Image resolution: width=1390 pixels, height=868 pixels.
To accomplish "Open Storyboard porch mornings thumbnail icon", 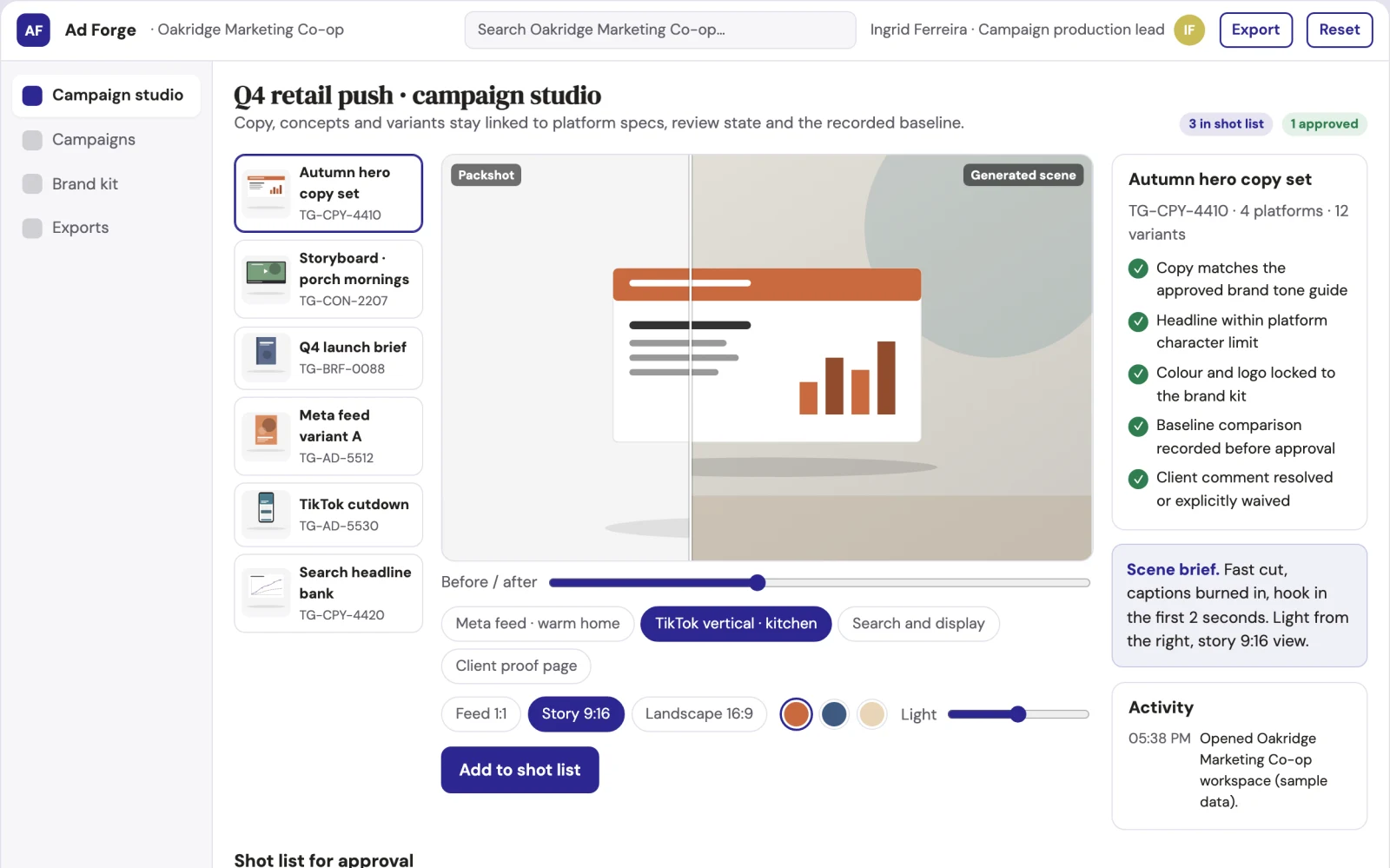I will (266, 279).
